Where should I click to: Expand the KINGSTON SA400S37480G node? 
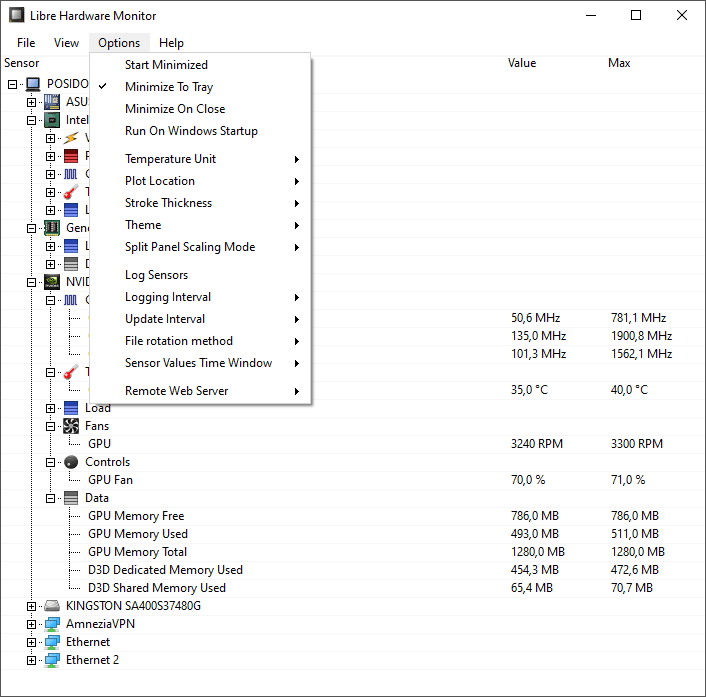pyautogui.click(x=32, y=606)
